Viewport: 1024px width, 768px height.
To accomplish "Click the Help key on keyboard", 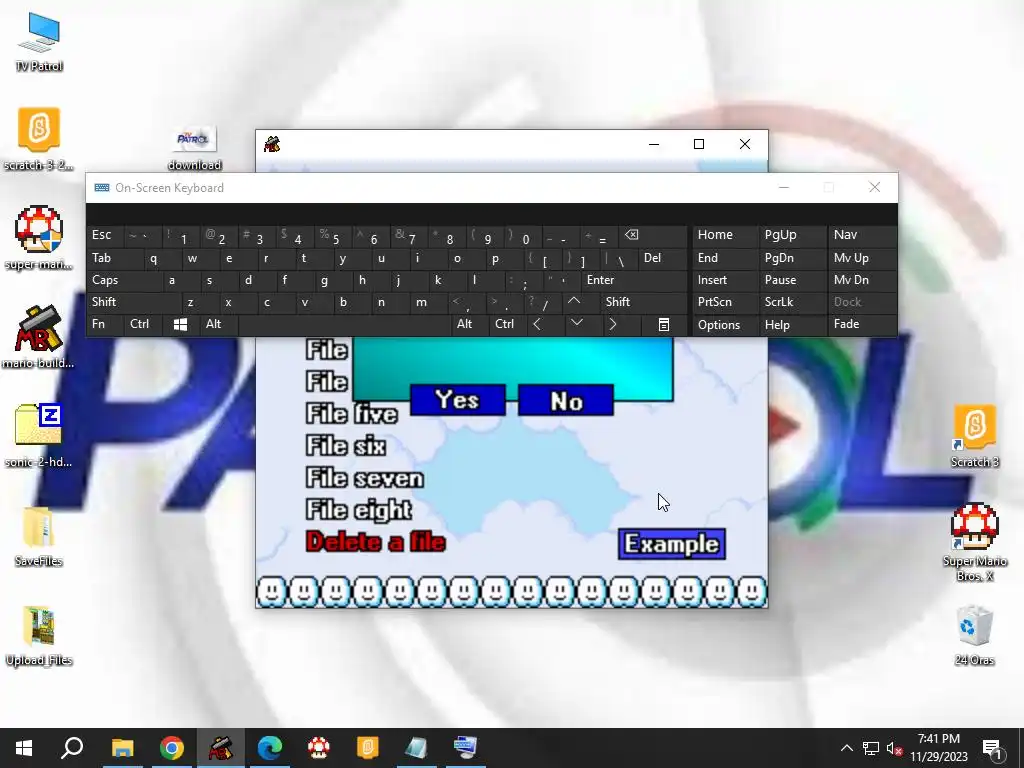I will [x=792, y=325].
